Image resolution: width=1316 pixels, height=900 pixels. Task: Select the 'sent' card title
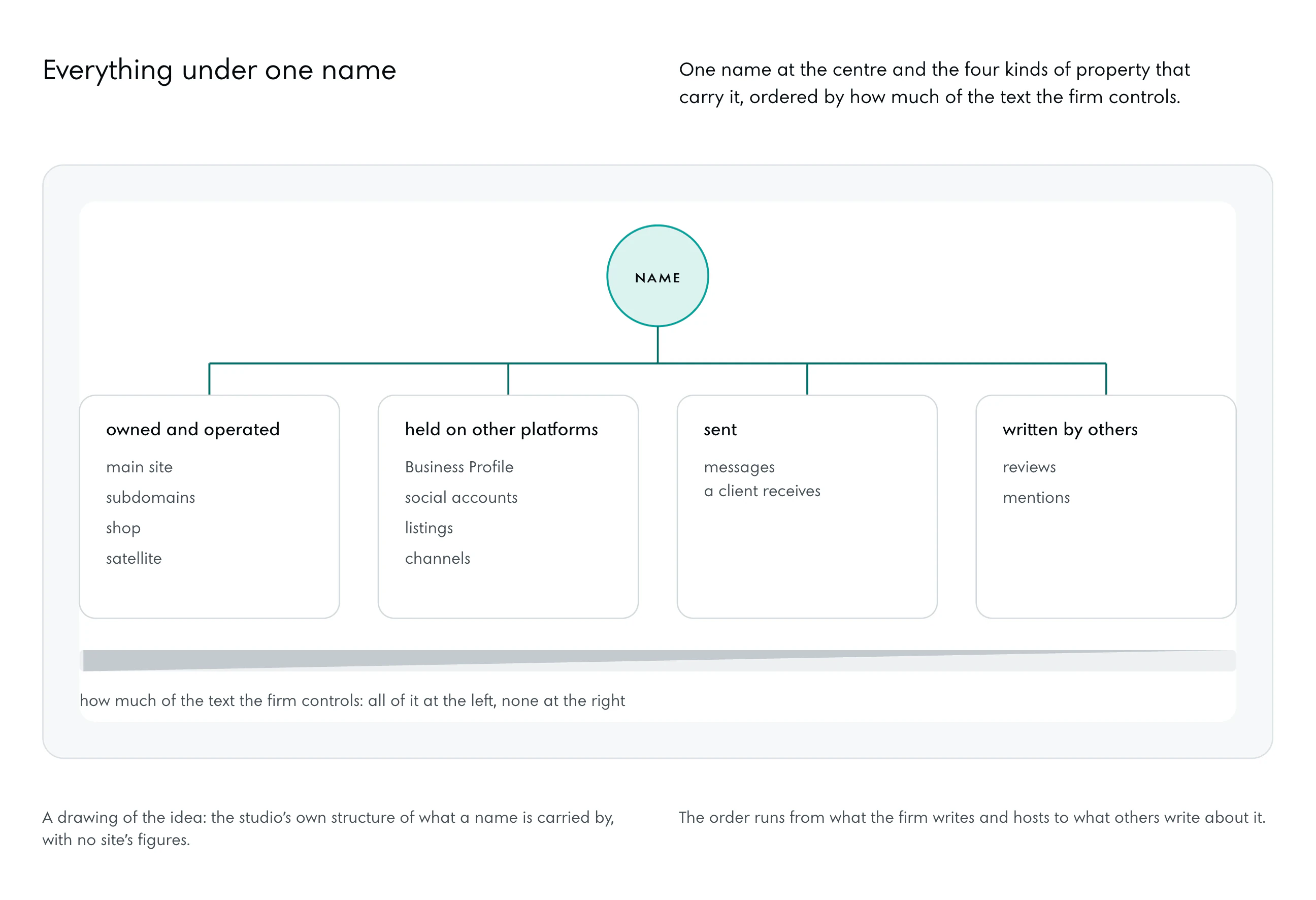coord(720,430)
